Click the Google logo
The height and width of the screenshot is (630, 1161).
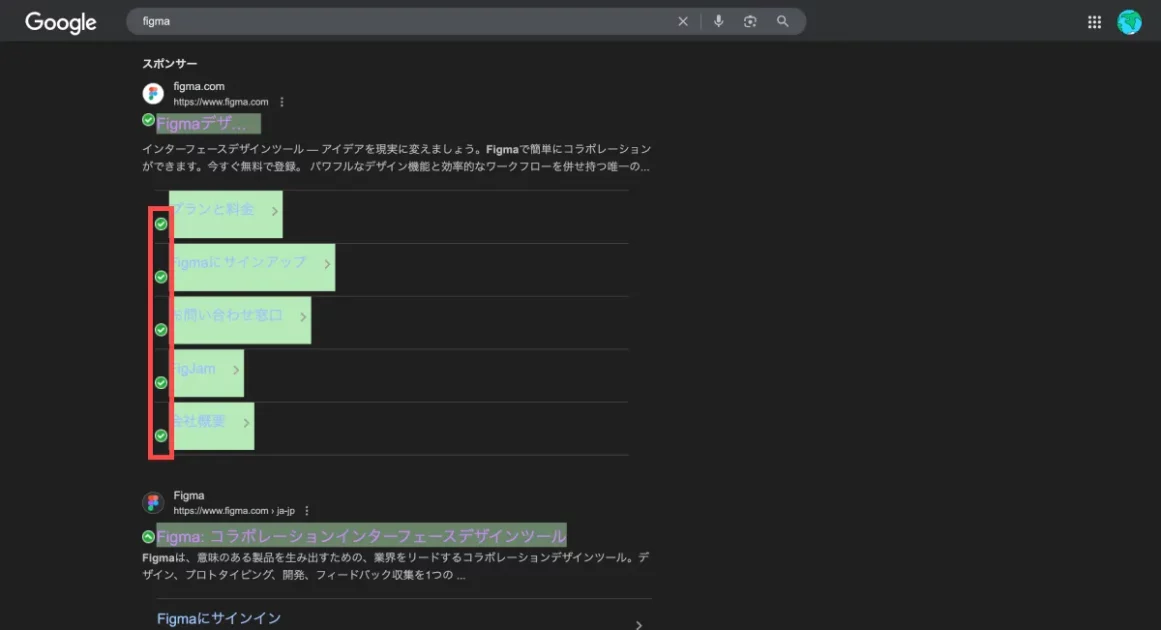coord(60,22)
